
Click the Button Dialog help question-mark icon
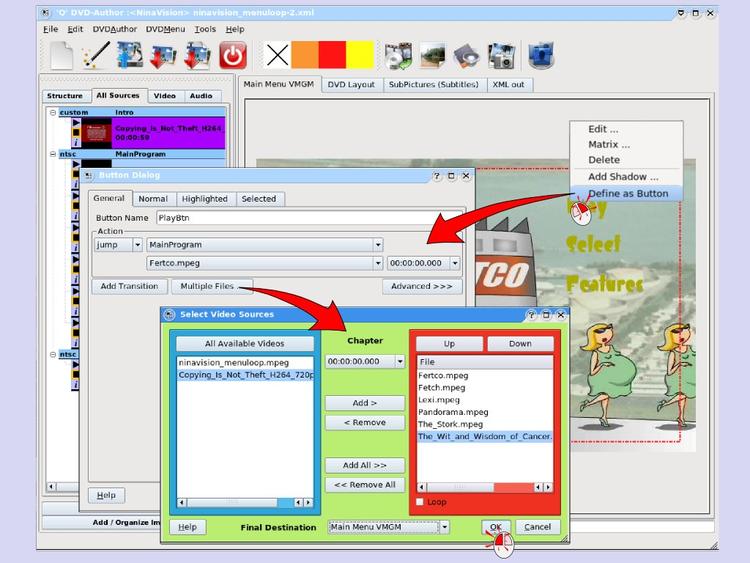point(437,176)
